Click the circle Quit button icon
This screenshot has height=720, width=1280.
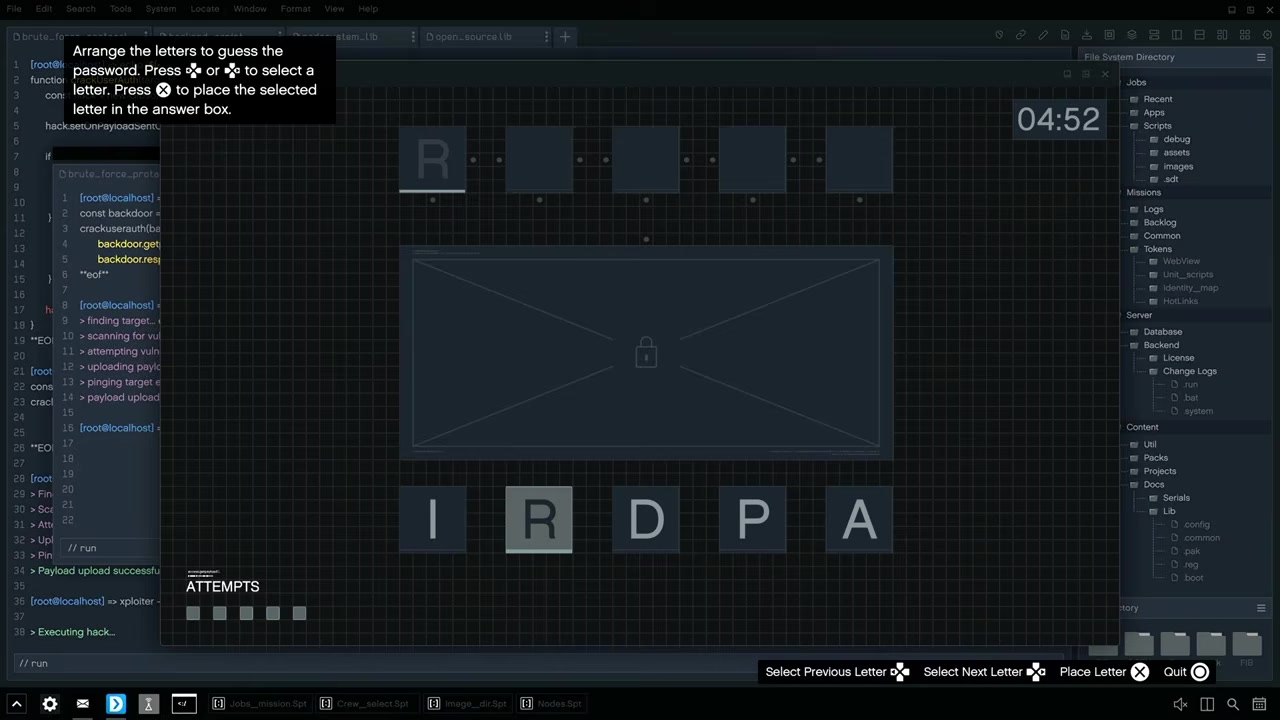[1200, 672]
